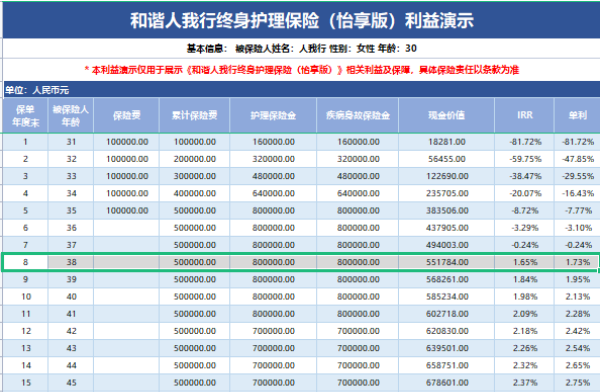The image size is (600, 392).
Task: Click cash value cell 639501.00
Action: (447, 349)
